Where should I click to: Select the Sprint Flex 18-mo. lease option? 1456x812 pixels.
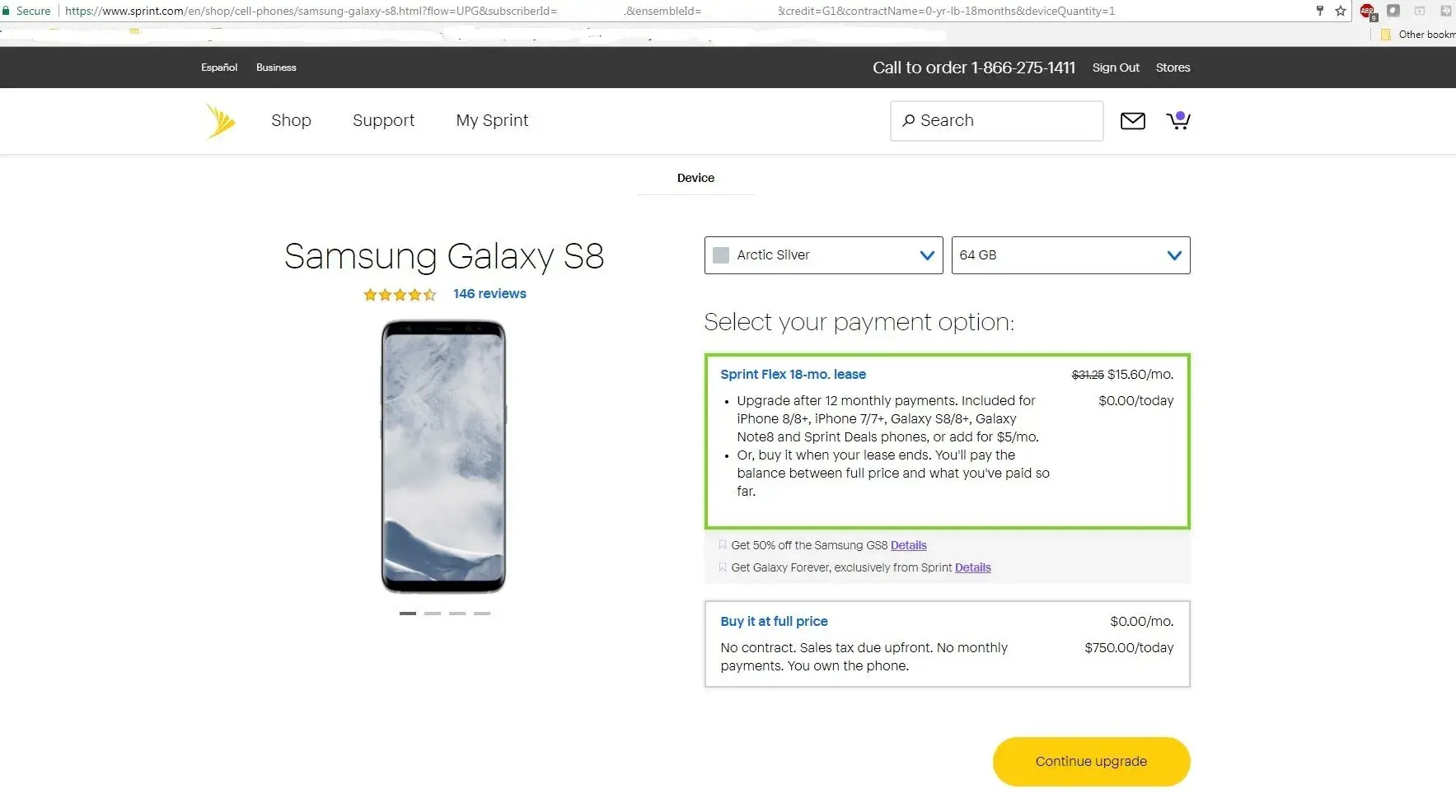point(793,374)
